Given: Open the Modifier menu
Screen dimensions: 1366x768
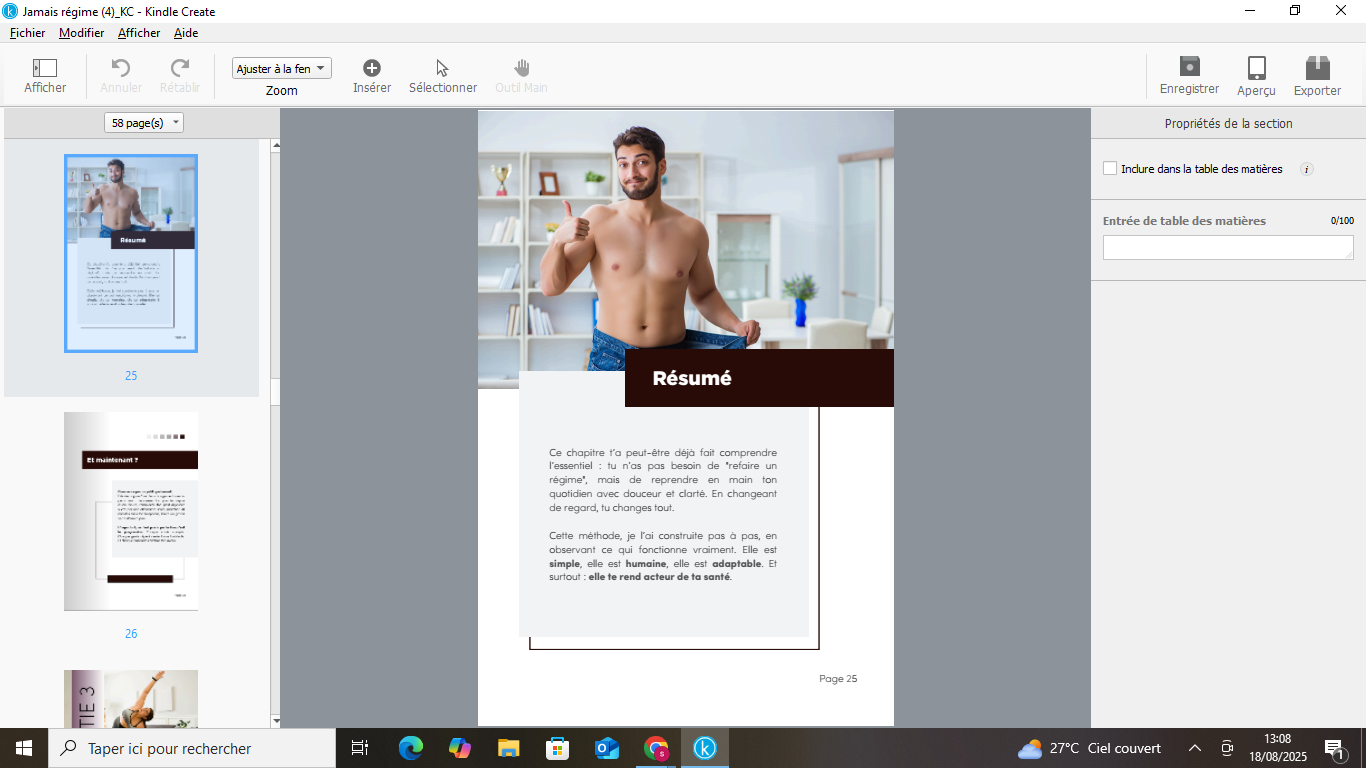Looking at the screenshot, I should pos(81,33).
